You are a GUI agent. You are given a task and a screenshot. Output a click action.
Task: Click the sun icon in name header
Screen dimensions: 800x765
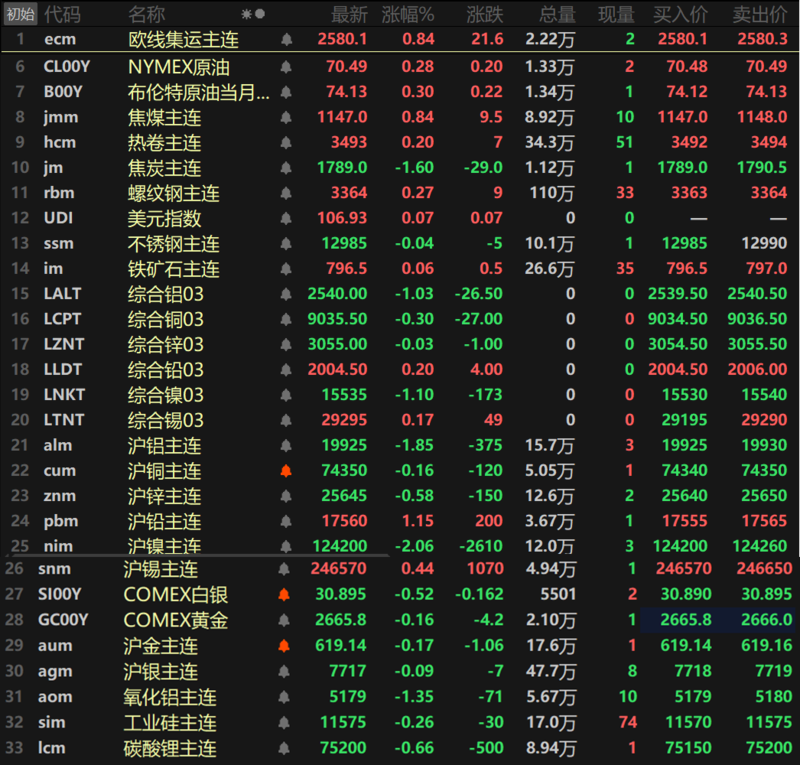coord(246,14)
